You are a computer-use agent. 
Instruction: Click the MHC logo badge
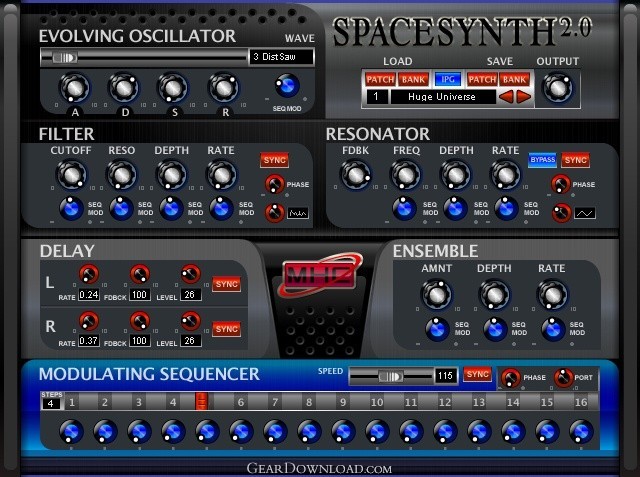pyautogui.click(x=320, y=275)
